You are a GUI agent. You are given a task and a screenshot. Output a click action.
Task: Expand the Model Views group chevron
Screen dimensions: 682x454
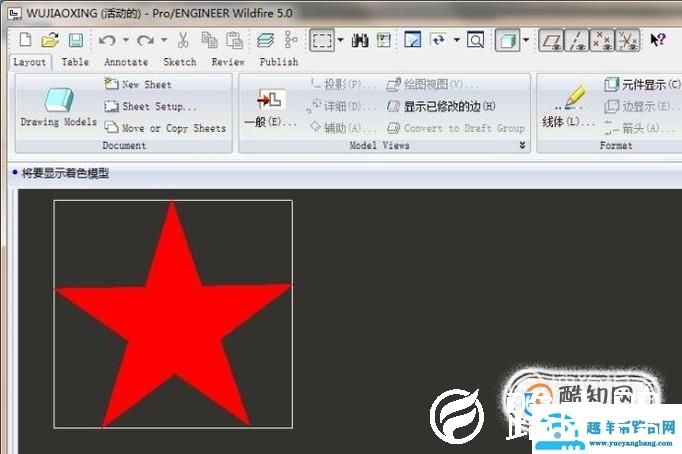pos(522,145)
